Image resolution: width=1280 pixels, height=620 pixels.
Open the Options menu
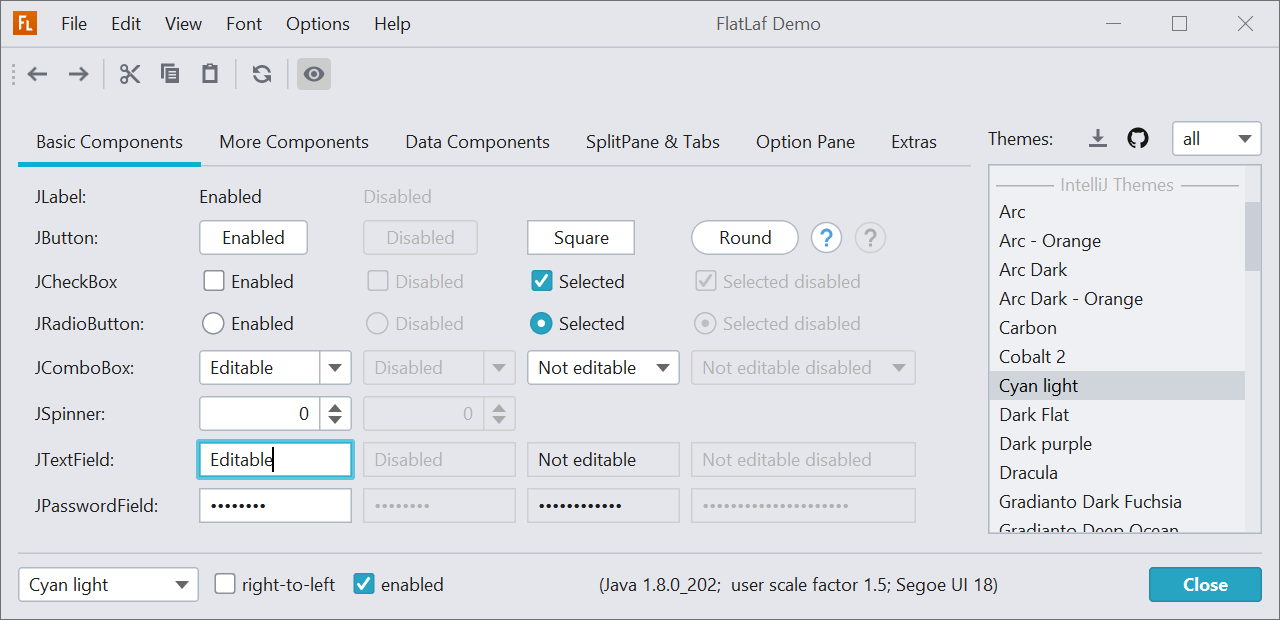[x=318, y=24]
